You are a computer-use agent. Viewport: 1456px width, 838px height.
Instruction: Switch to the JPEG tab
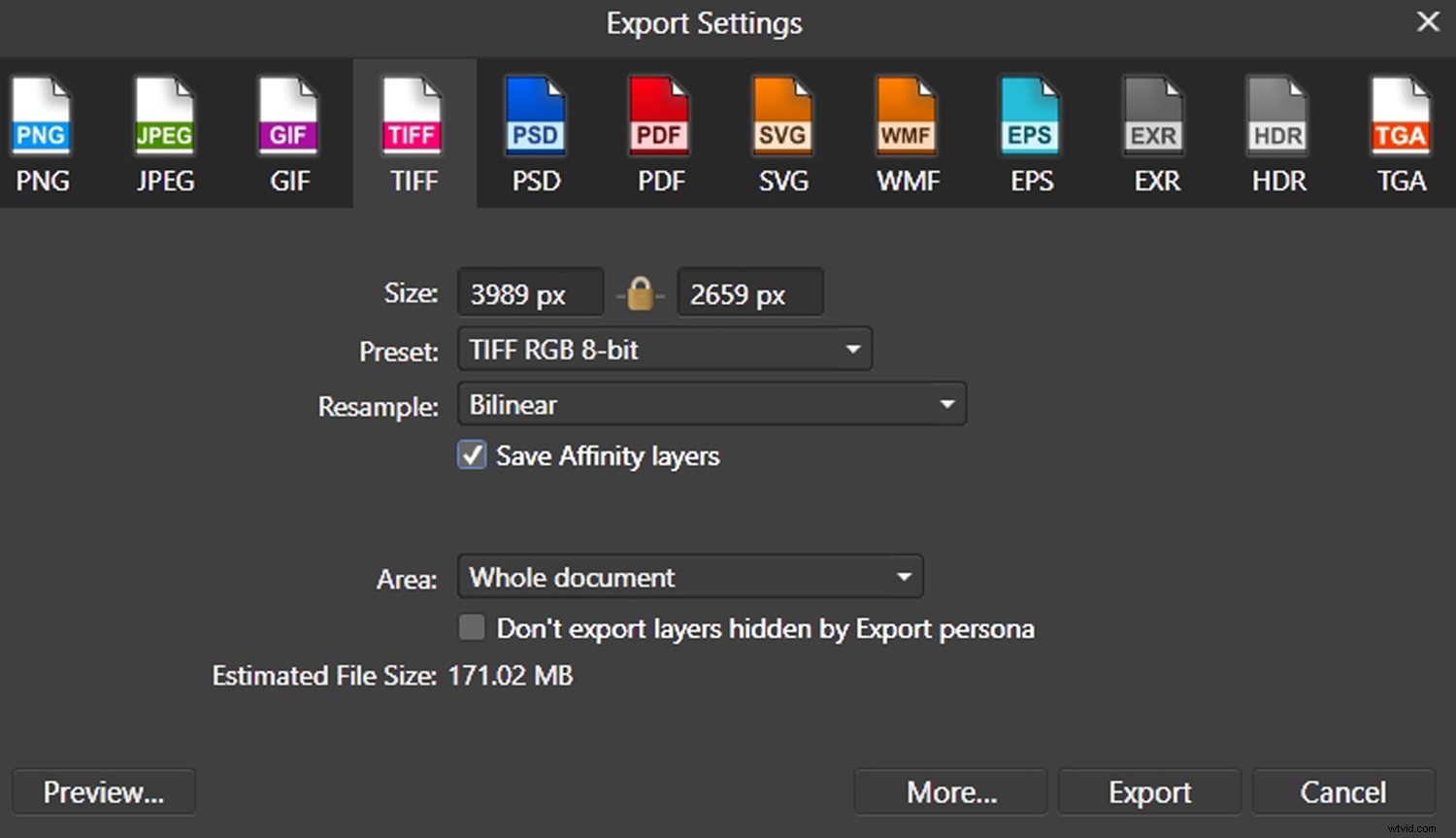[165, 133]
